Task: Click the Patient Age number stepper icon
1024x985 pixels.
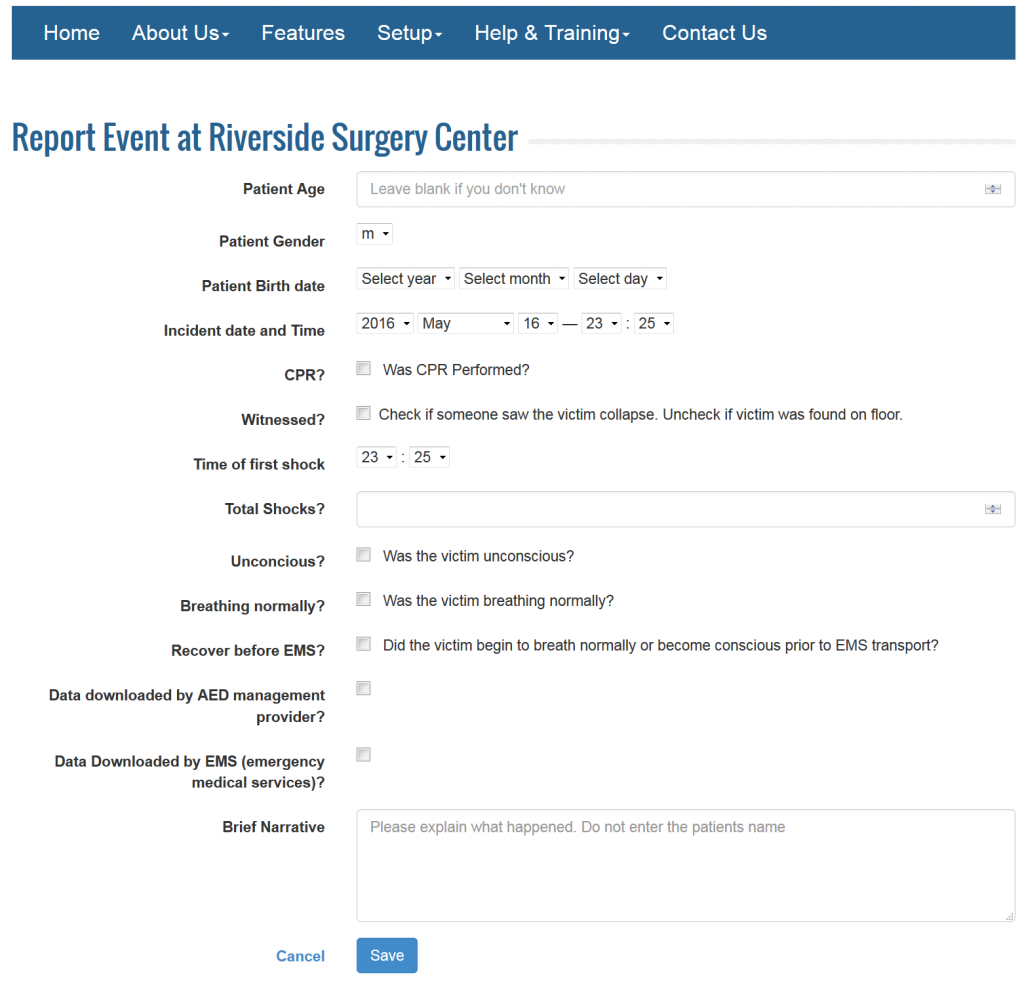Action: click(x=993, y=188)
